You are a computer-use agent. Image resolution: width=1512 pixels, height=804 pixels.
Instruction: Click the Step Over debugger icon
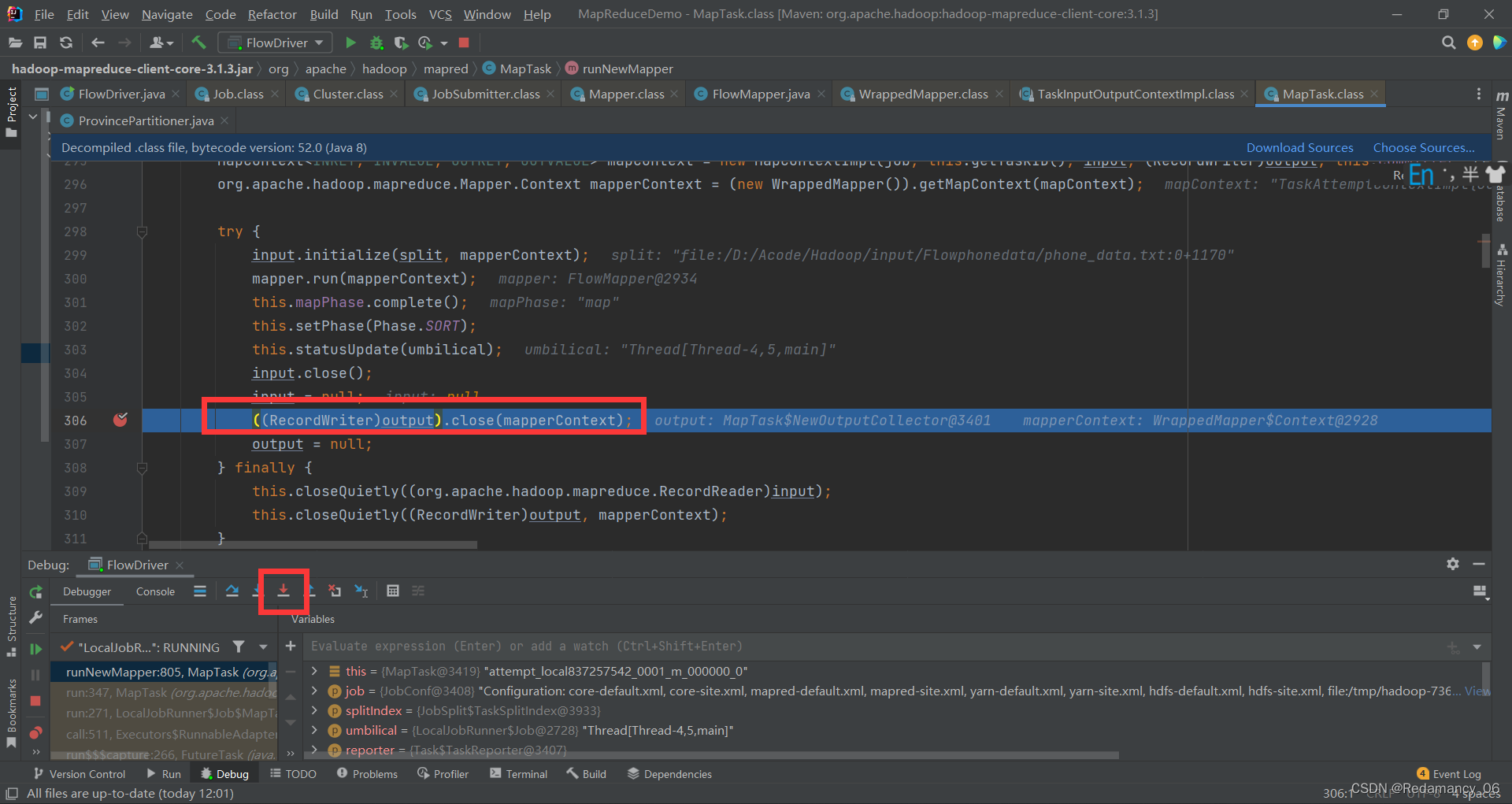point(232,591)
